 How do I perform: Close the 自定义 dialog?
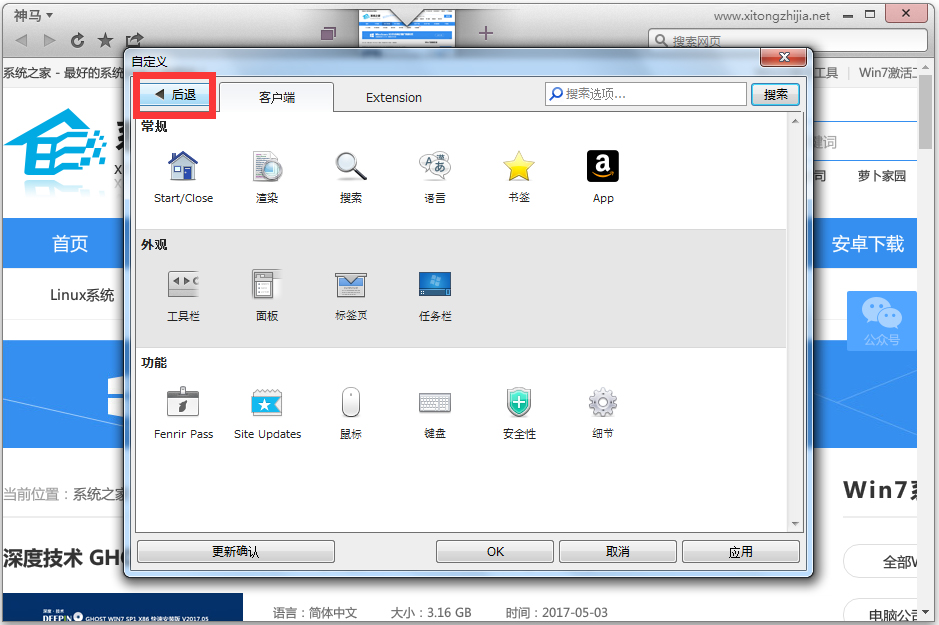pyautogui.click(x=784, y=57)
